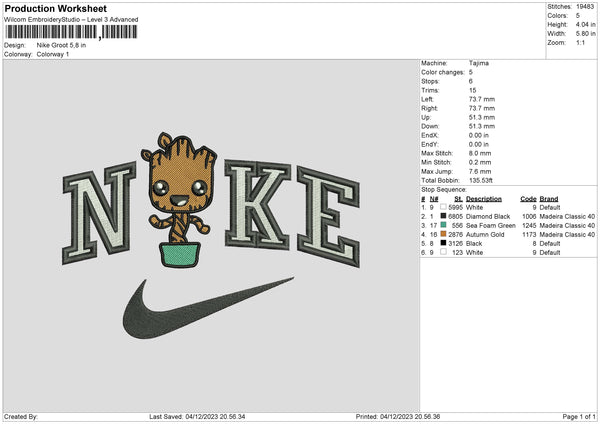This screenshot has width=600, height=424.
Task: Select the letter N in the design
Action: 99,212
